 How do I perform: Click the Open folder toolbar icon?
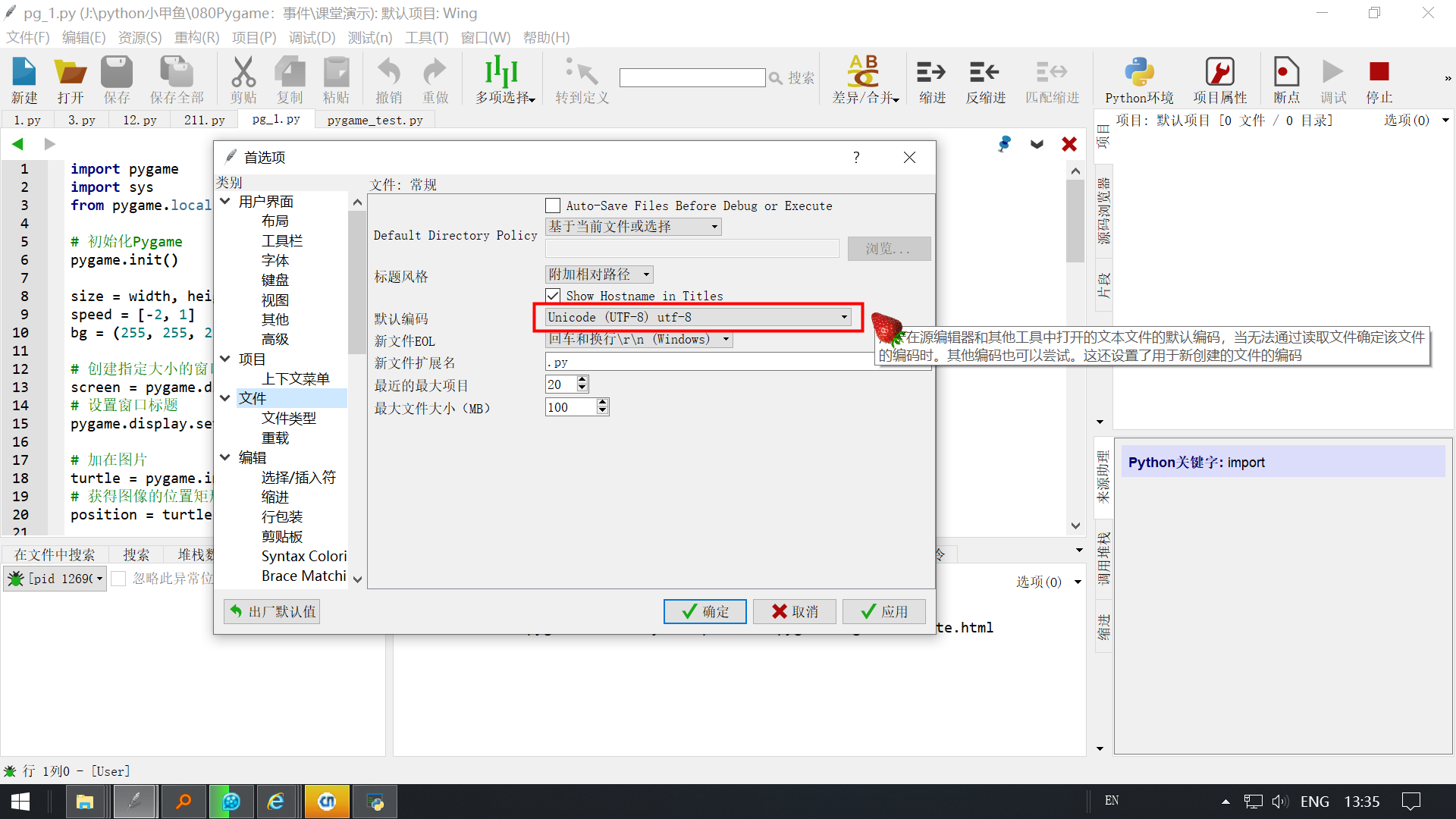pos(70,73)
